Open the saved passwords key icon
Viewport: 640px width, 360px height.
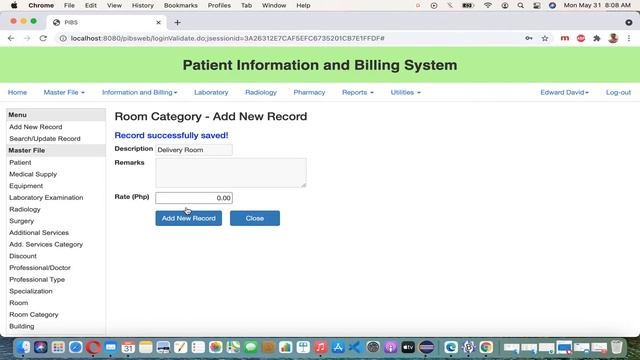[x=529, y=38]
